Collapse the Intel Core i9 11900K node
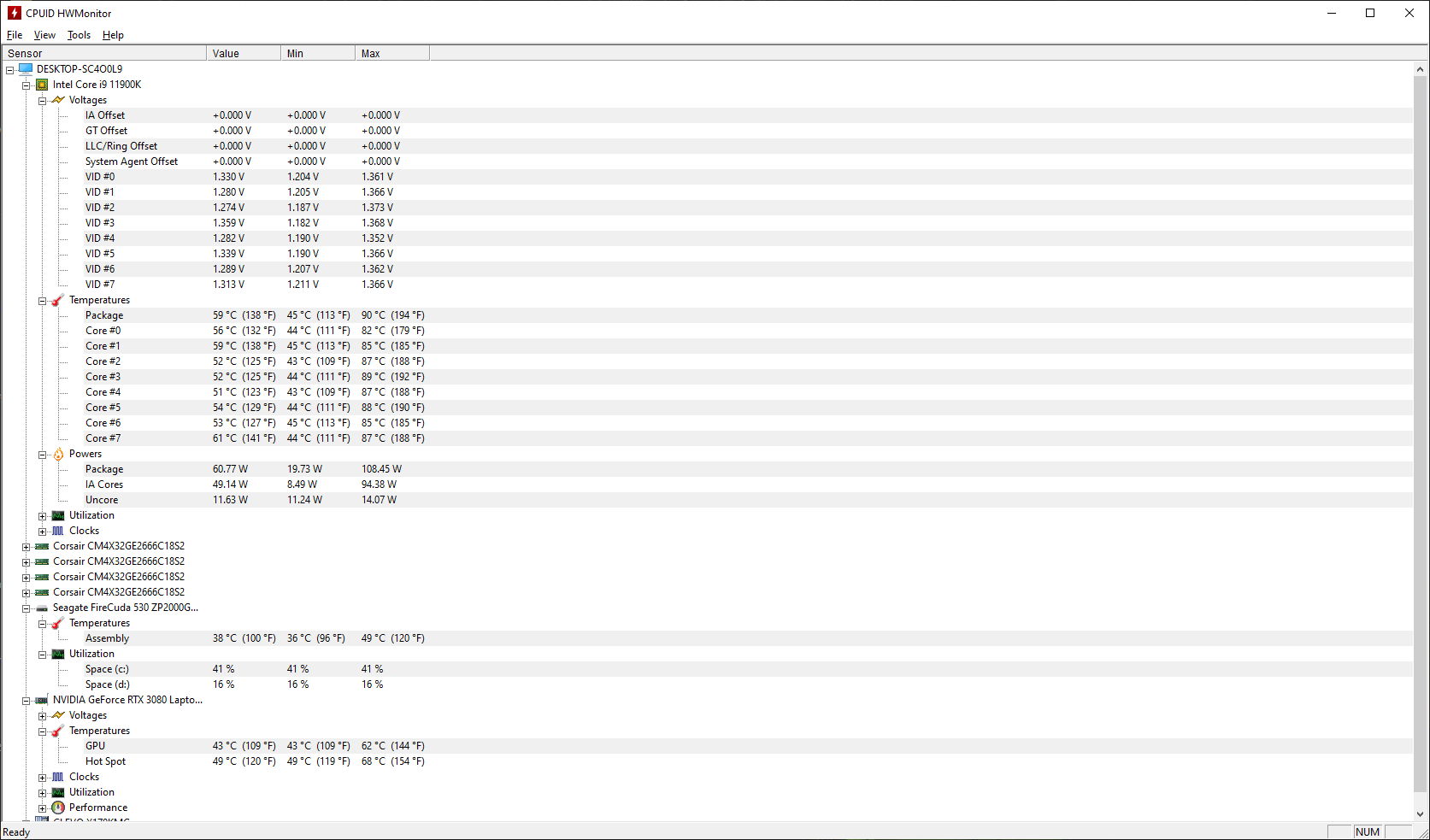 (26, 85)
